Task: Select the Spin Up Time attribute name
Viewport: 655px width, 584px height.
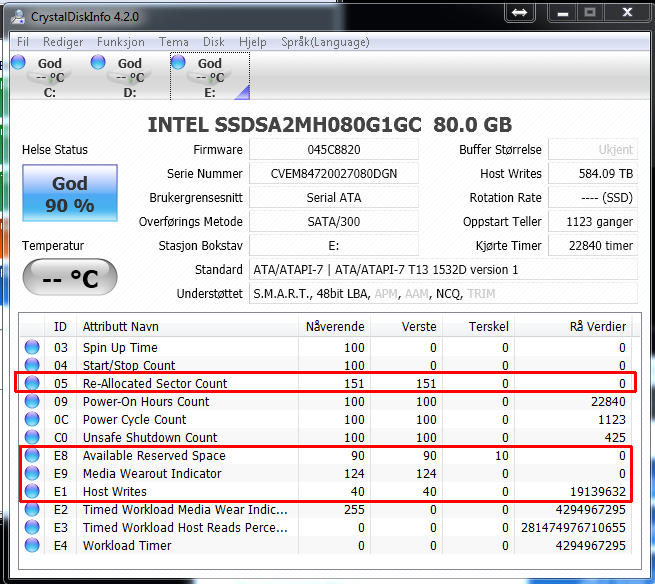Action: (120, 348)
